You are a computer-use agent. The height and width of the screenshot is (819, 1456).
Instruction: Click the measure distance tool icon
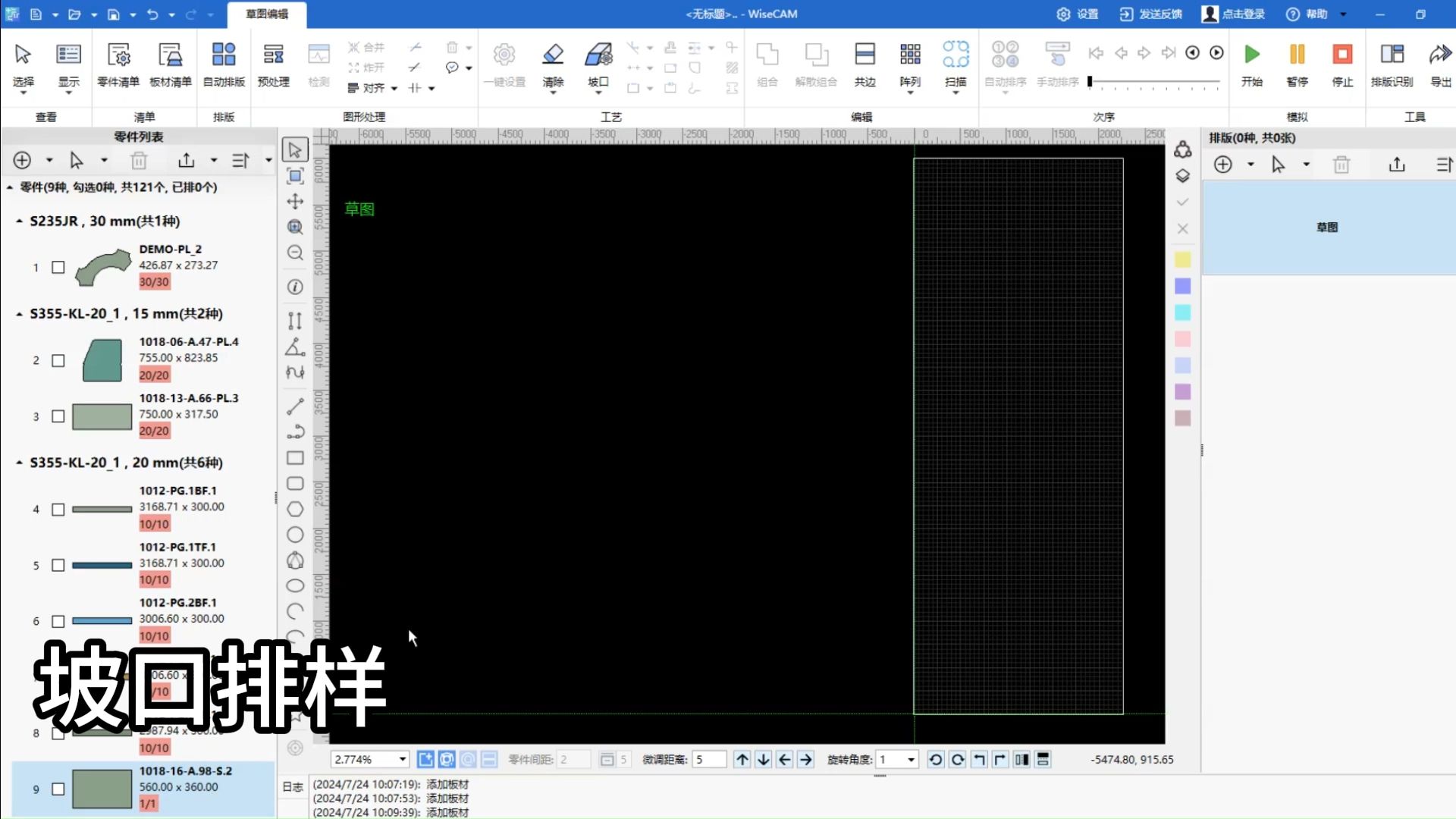295,321
